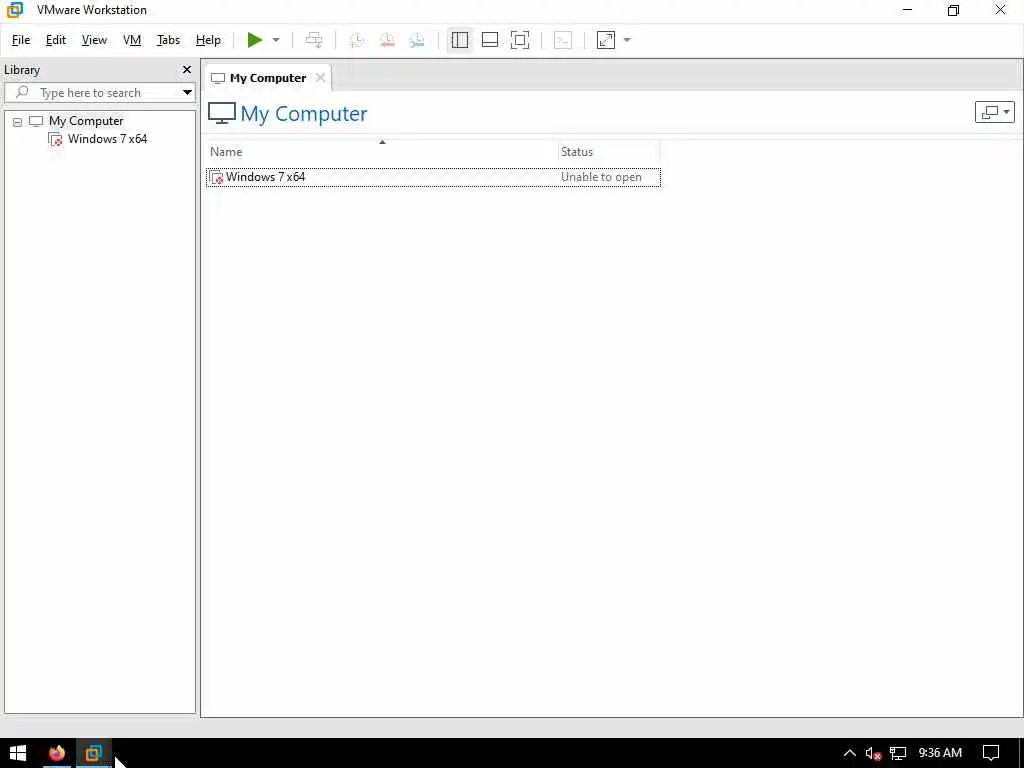Open the Windows Start menu
This screenshot has width=1024, height=768.
point(18,753)
